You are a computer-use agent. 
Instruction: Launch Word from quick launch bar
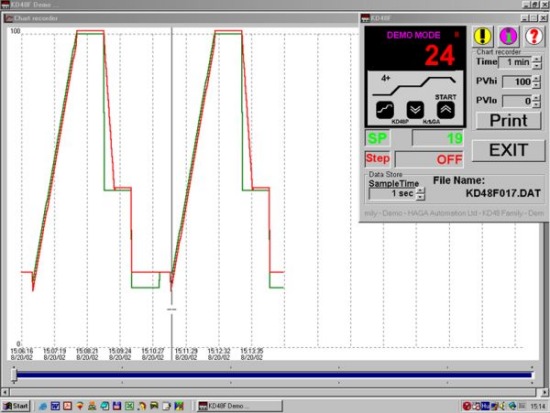pos(55,406)
